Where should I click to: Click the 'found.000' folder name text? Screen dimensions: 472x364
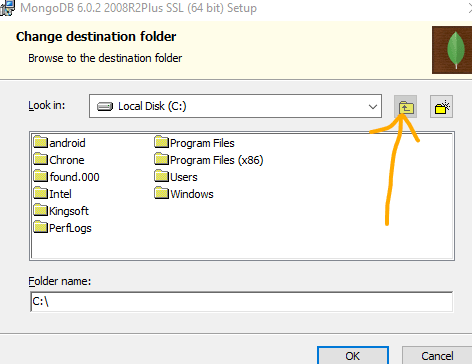(74, 177)
